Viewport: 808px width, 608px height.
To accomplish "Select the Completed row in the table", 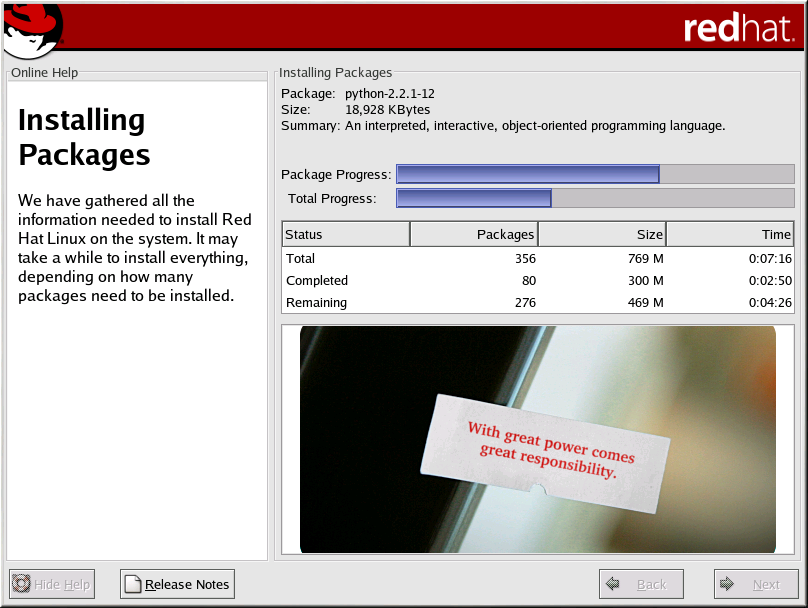I will [x=538, y=281].
